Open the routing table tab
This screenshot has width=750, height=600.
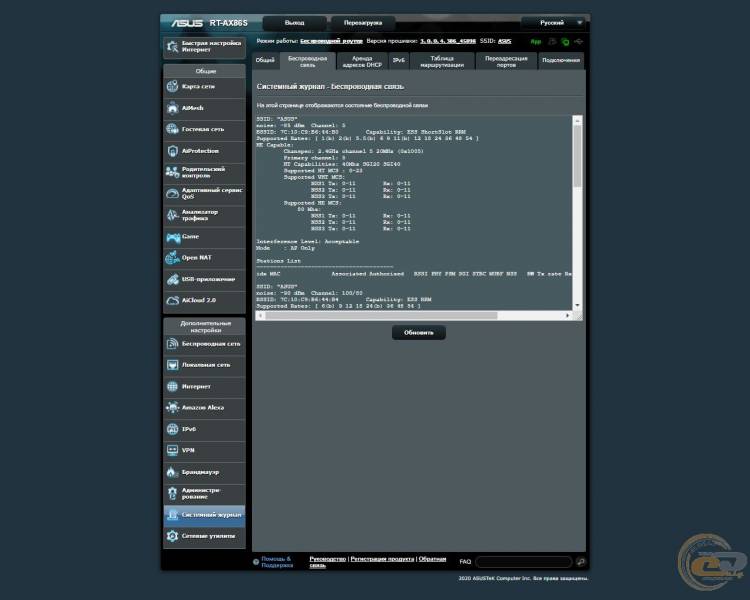pos(442,61)
